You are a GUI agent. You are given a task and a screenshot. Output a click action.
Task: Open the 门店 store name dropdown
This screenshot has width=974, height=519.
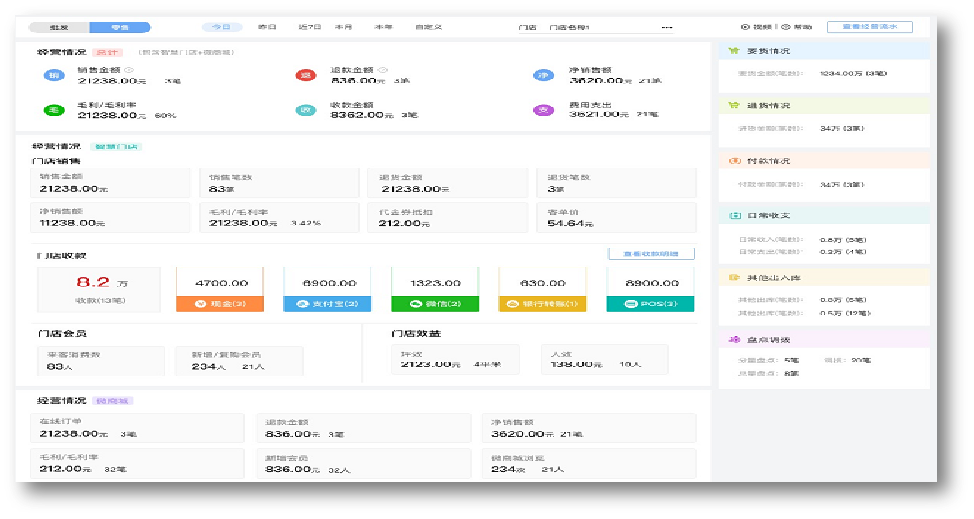596,27
